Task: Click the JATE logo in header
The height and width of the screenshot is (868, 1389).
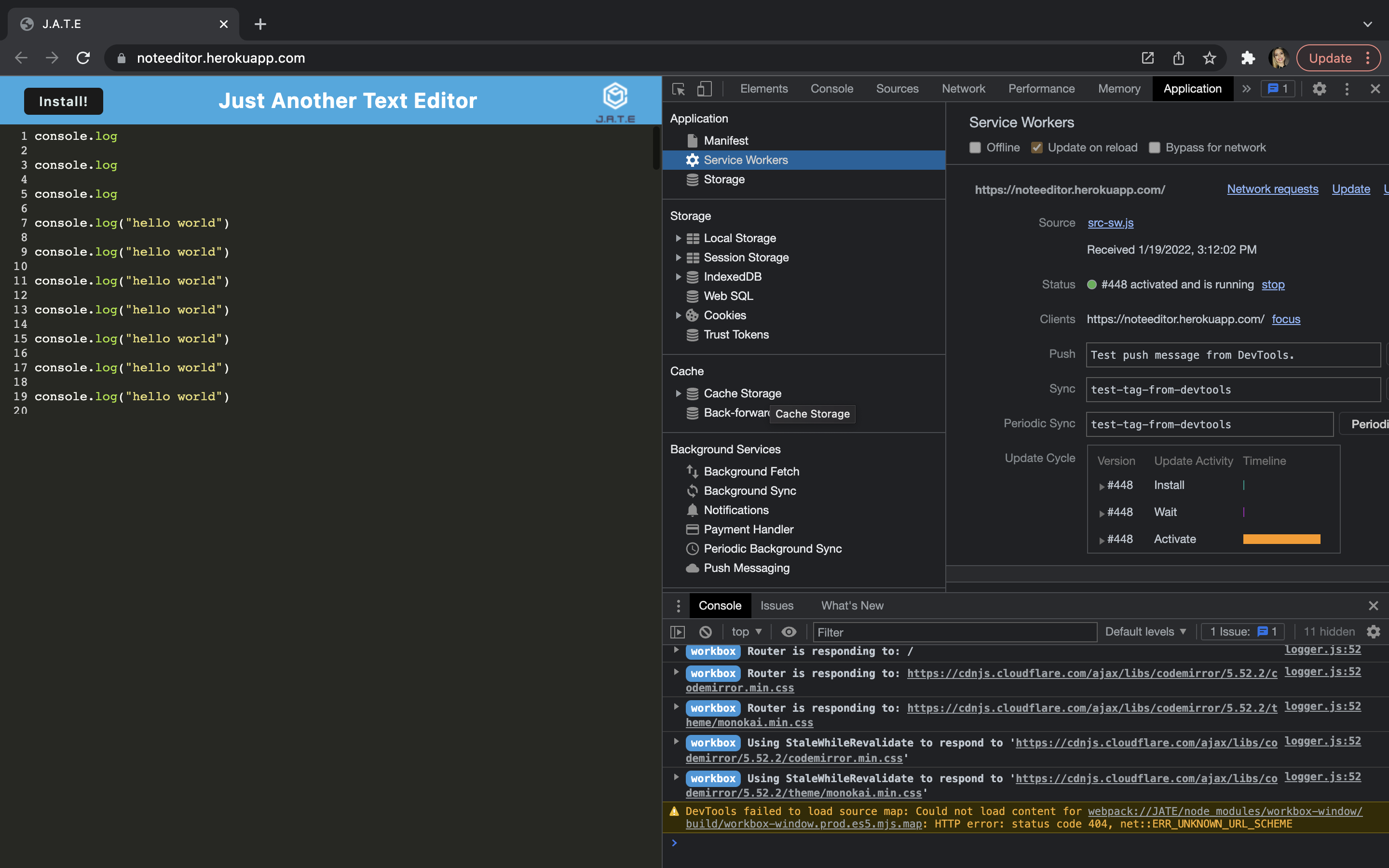Action: pos(615,102)
